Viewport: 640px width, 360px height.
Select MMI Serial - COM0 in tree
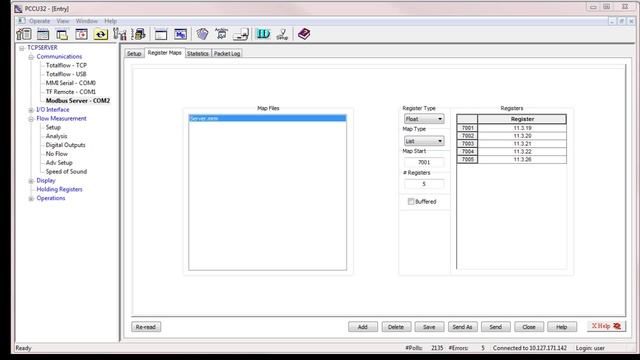coord(71,83)
